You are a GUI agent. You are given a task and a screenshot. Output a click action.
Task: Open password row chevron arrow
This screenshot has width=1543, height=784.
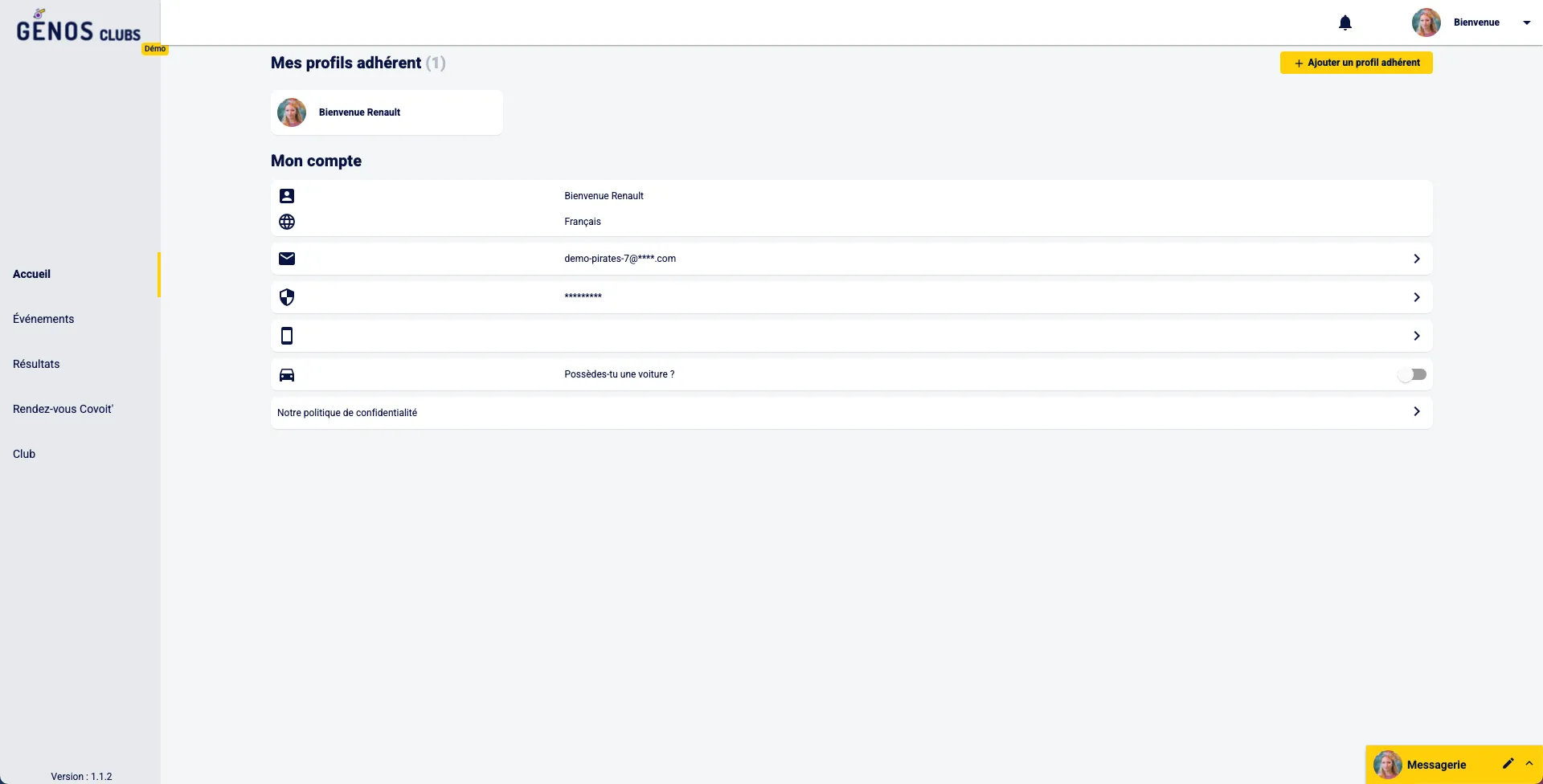(x=1416, y=297)
